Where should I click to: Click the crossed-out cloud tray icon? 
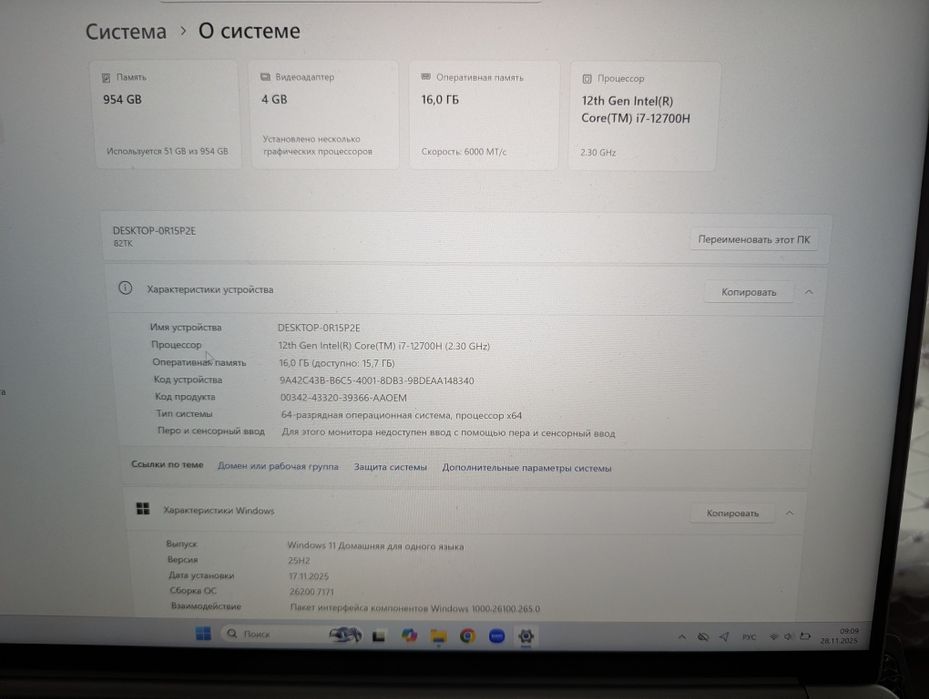(703, 637)
